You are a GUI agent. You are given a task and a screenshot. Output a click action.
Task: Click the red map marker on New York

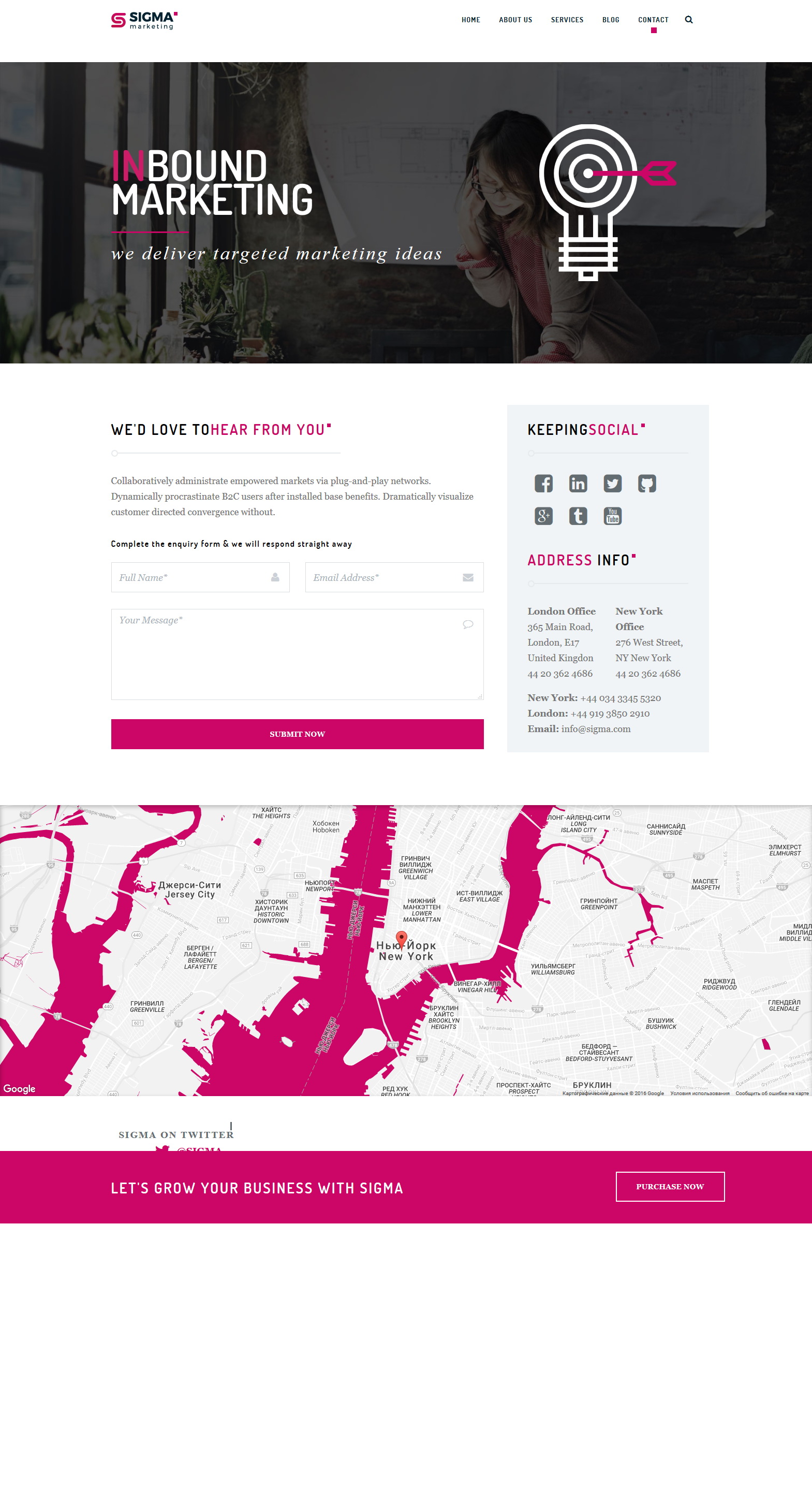pyautogui.click(x=401, y=938)
